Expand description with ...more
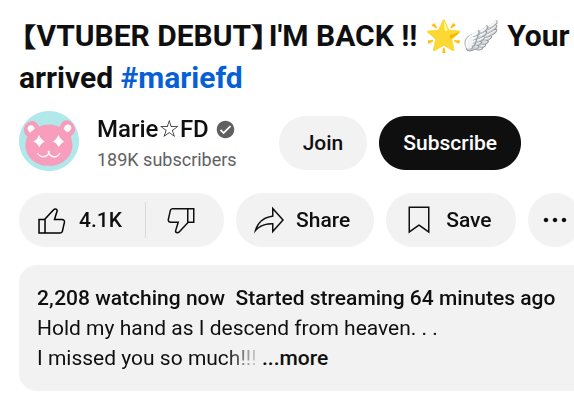The image size is (574, 395). click(295, 358)
